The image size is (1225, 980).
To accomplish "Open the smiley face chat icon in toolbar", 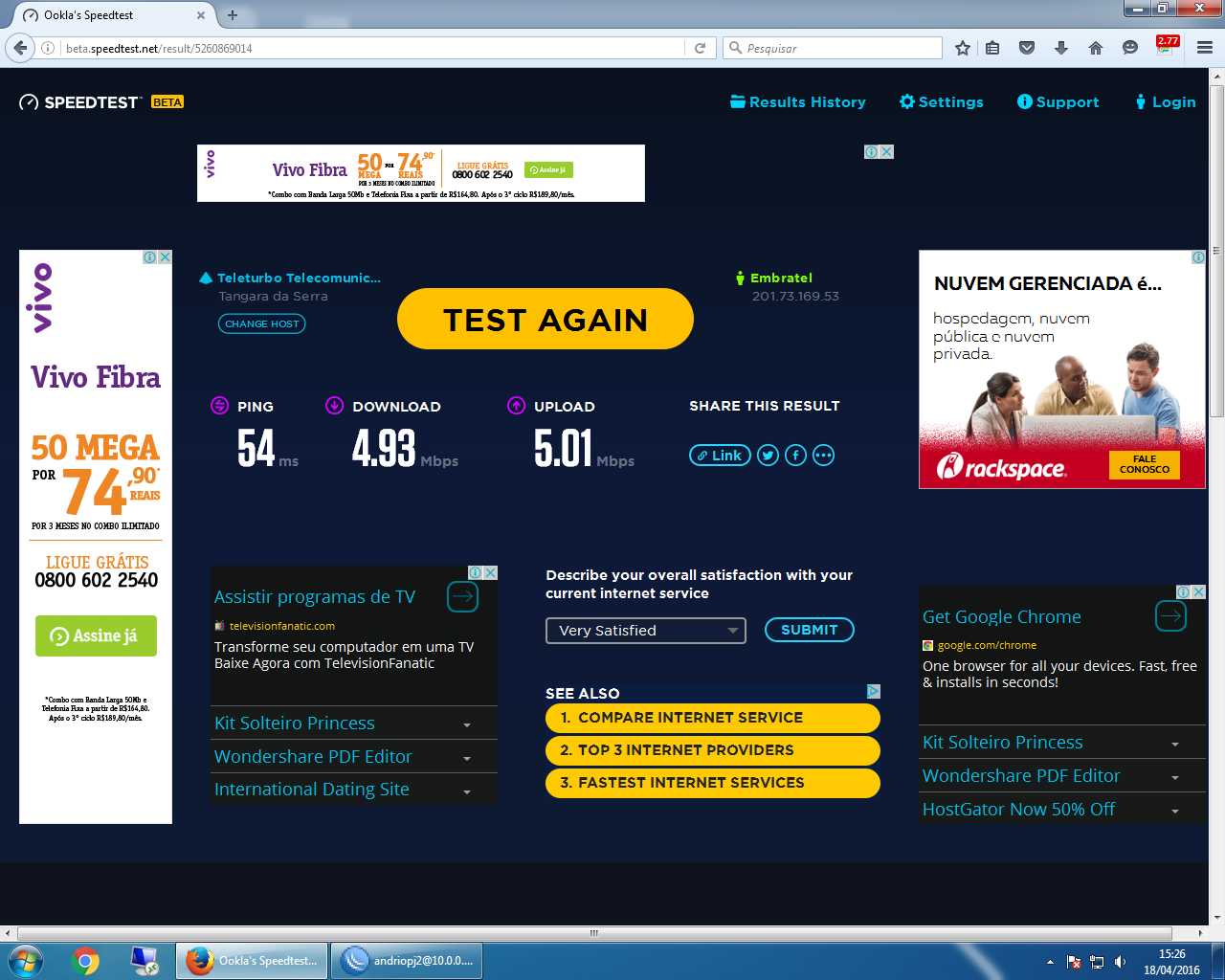I will pyautogui.click(x=1130, y=48).
